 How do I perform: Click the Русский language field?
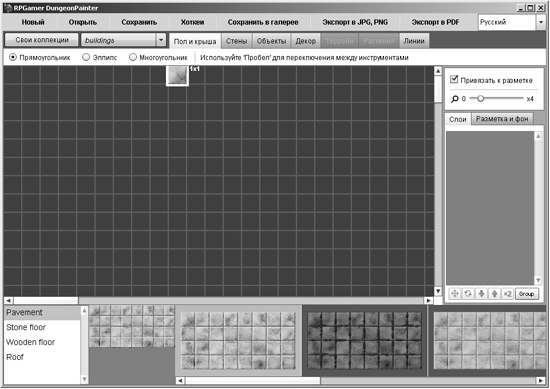pyautogui.click(x=507, y=22)
